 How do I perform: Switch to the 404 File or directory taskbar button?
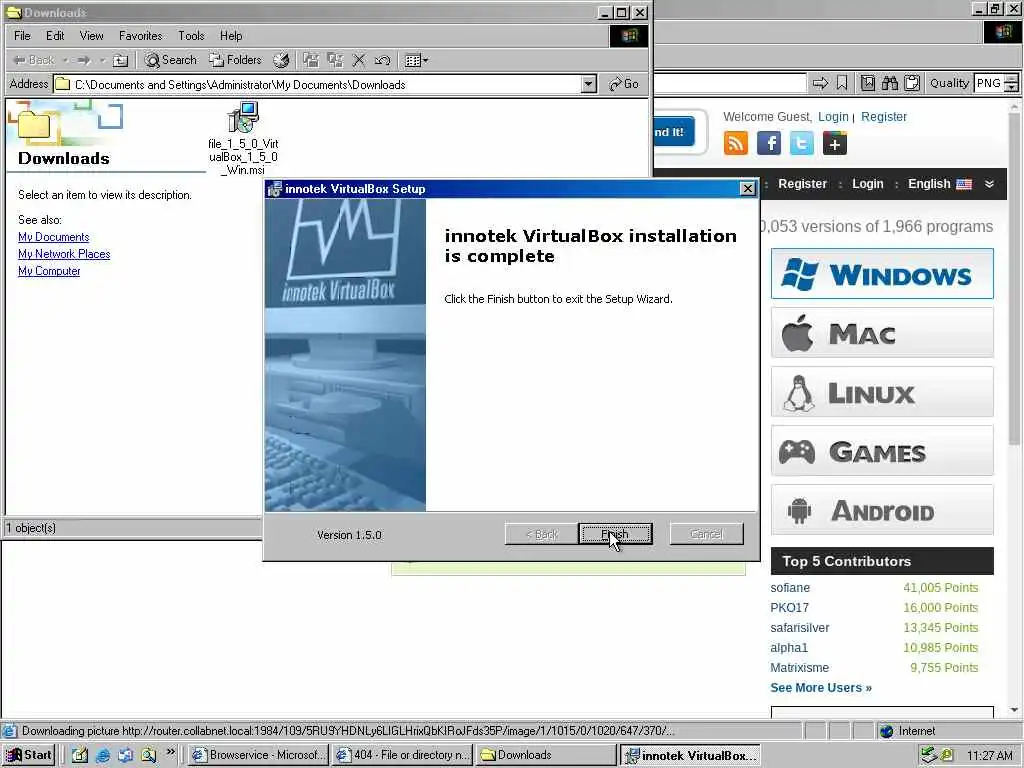[x=401, y=755]
